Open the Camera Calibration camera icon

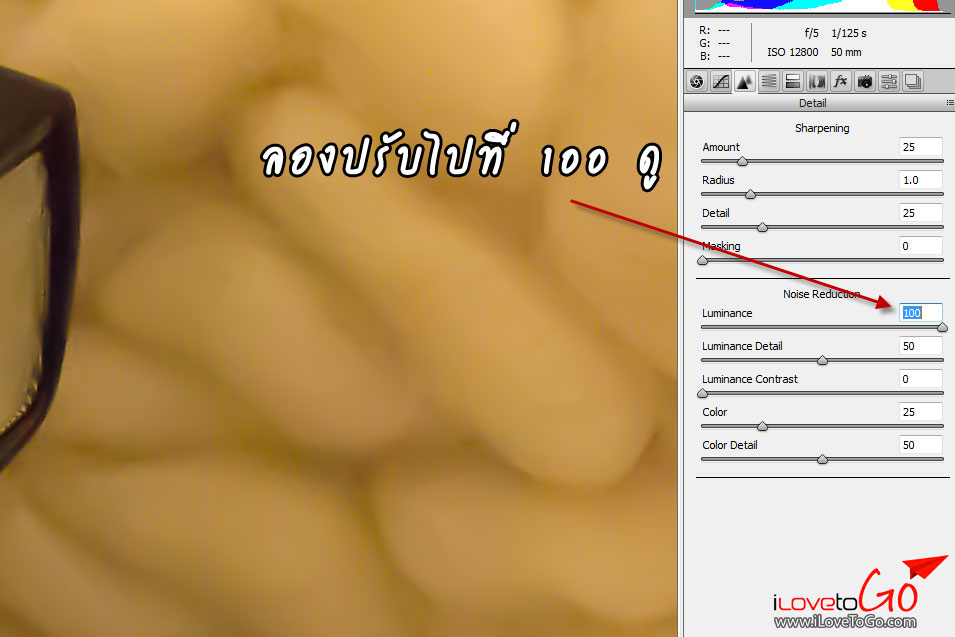pos(865,81)
